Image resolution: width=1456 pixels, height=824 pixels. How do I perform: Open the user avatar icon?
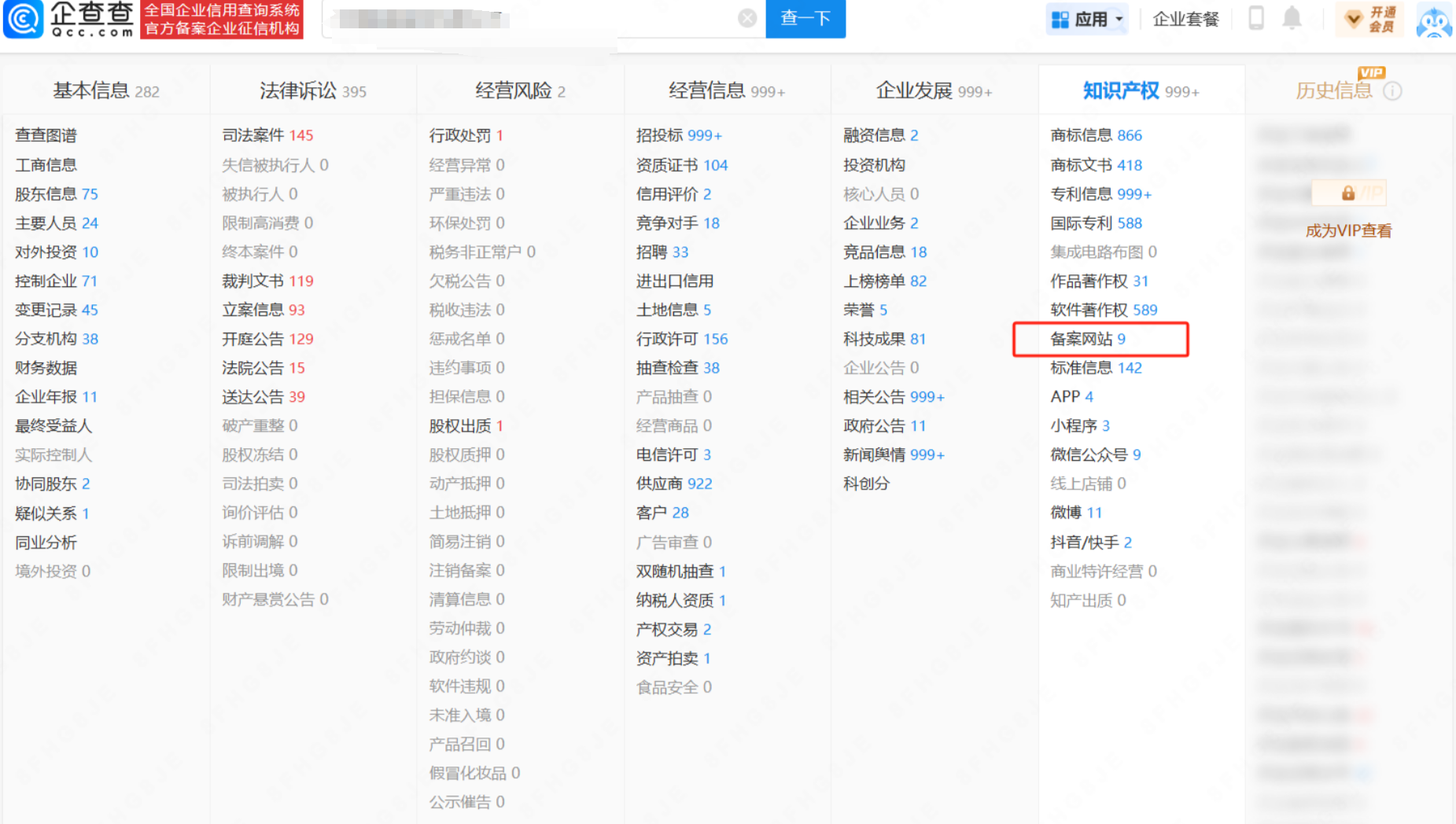(1433, 20)
